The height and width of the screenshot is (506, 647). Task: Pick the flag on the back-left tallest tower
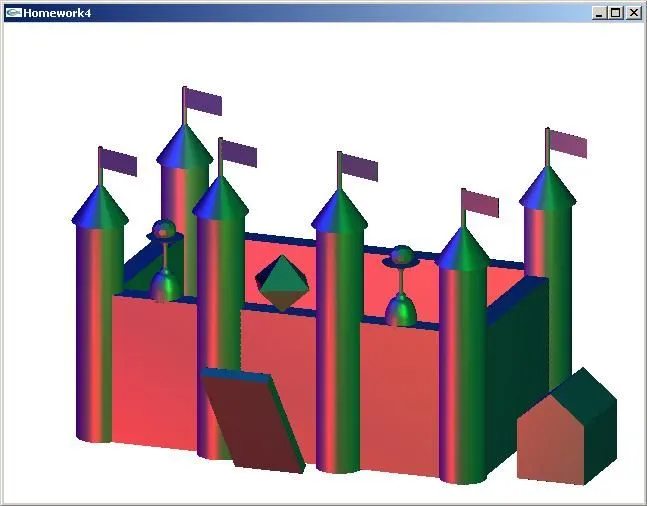coord(204,101)
